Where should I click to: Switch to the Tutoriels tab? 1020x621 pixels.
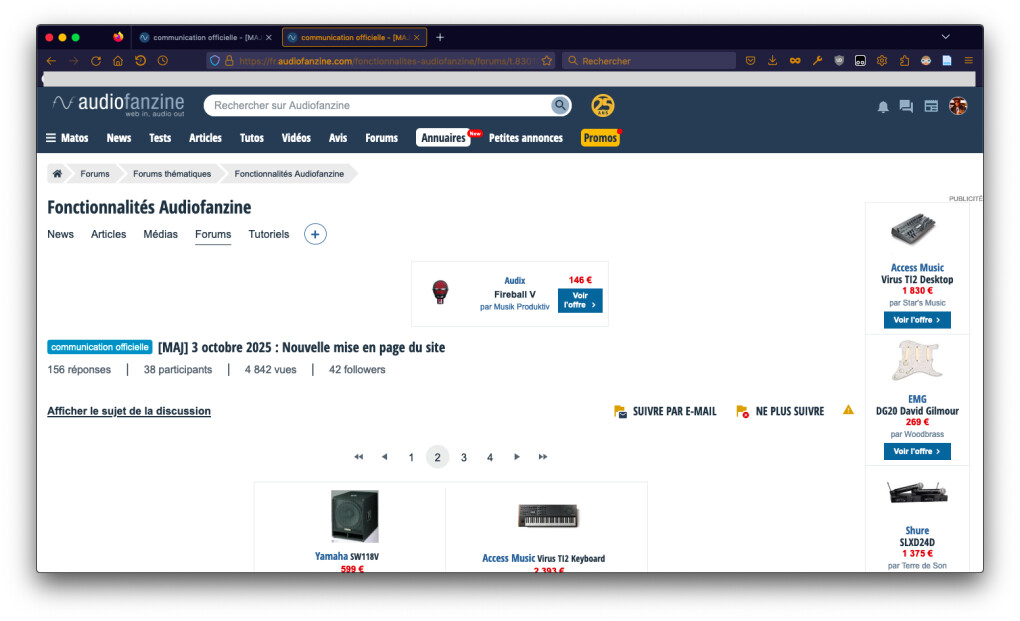coord(269,234)
